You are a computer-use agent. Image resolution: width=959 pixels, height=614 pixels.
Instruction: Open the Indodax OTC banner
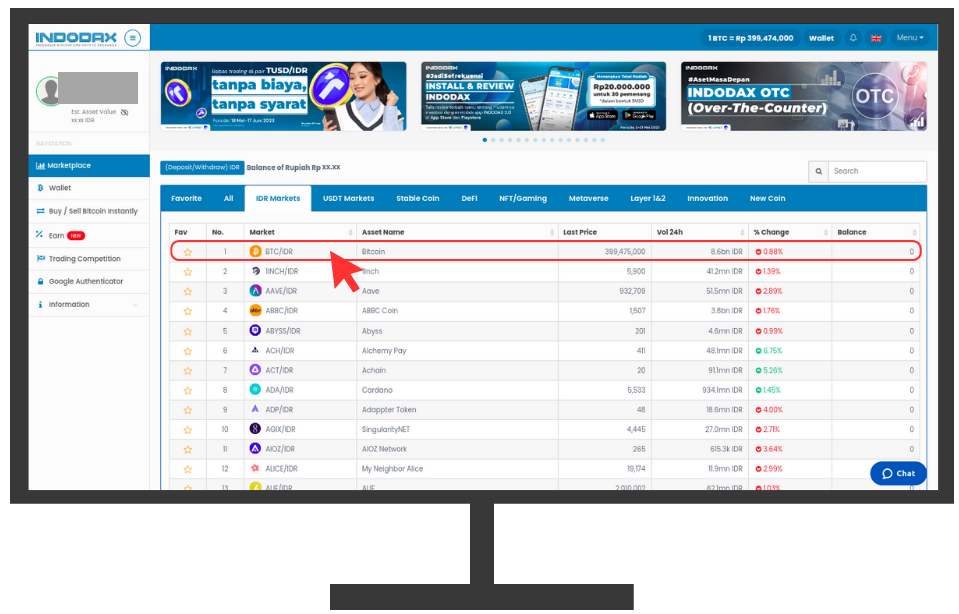pyautogui.click(x=804, y=96)
